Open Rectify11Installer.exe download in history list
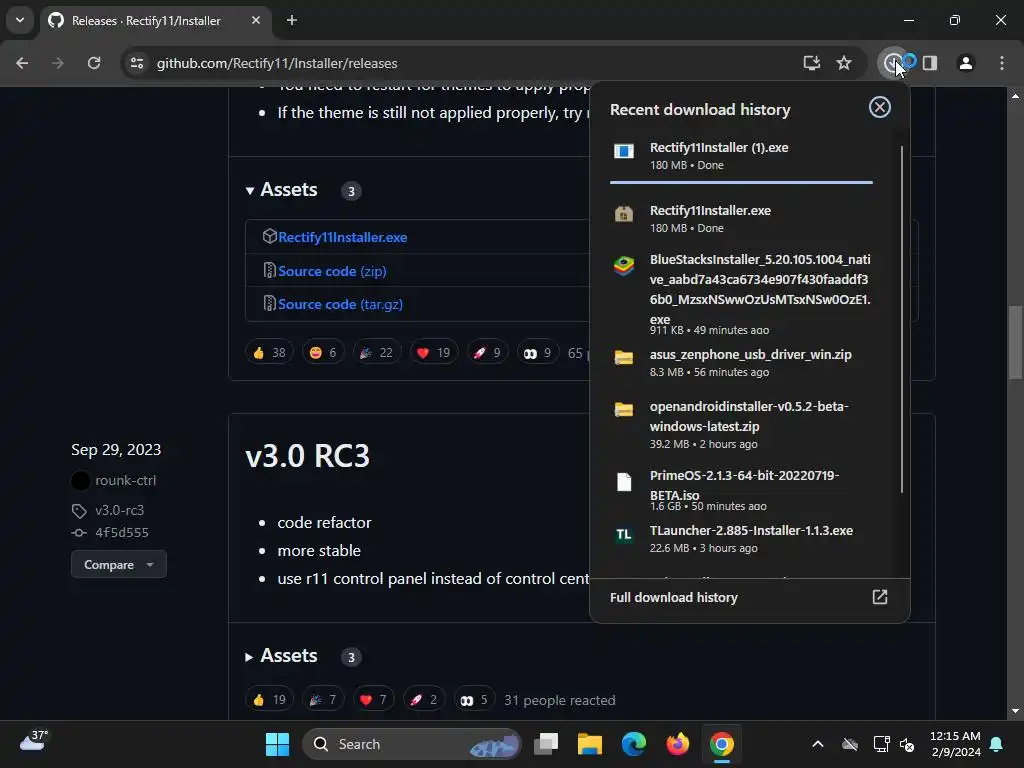Viewport: 1024px width, 768px height. 741,219
